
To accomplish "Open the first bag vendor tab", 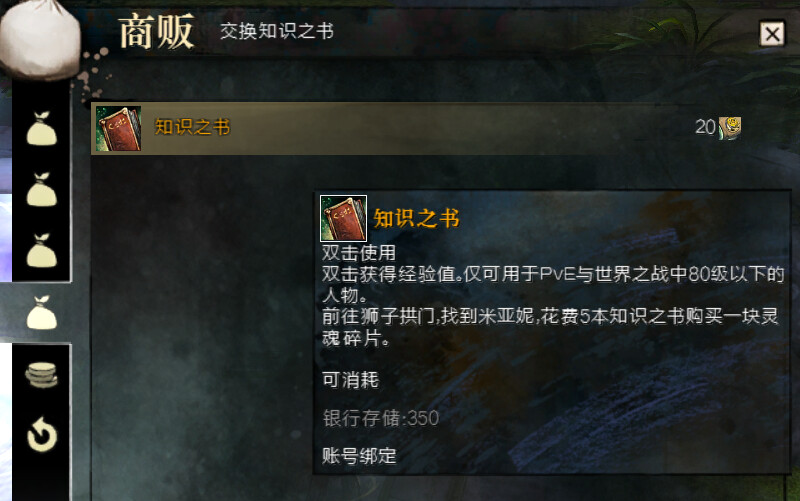I will coord(41,129).
